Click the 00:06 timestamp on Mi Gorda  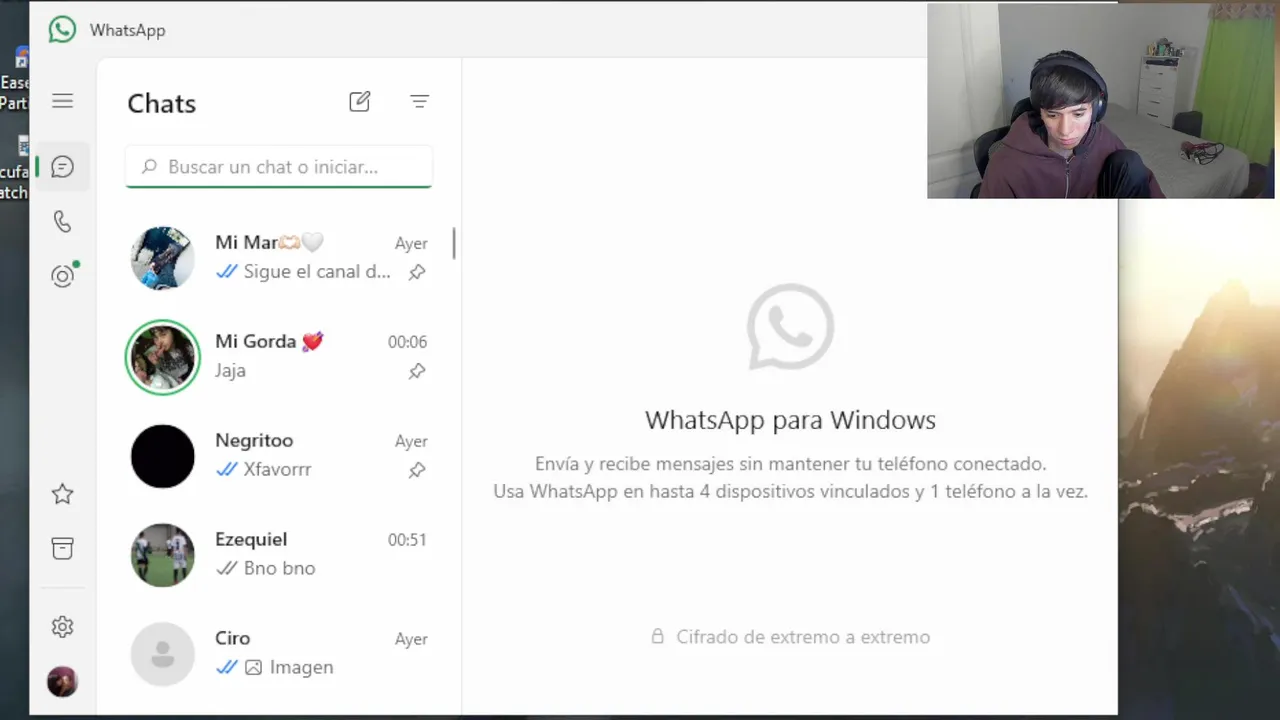[x=407, y=342]
